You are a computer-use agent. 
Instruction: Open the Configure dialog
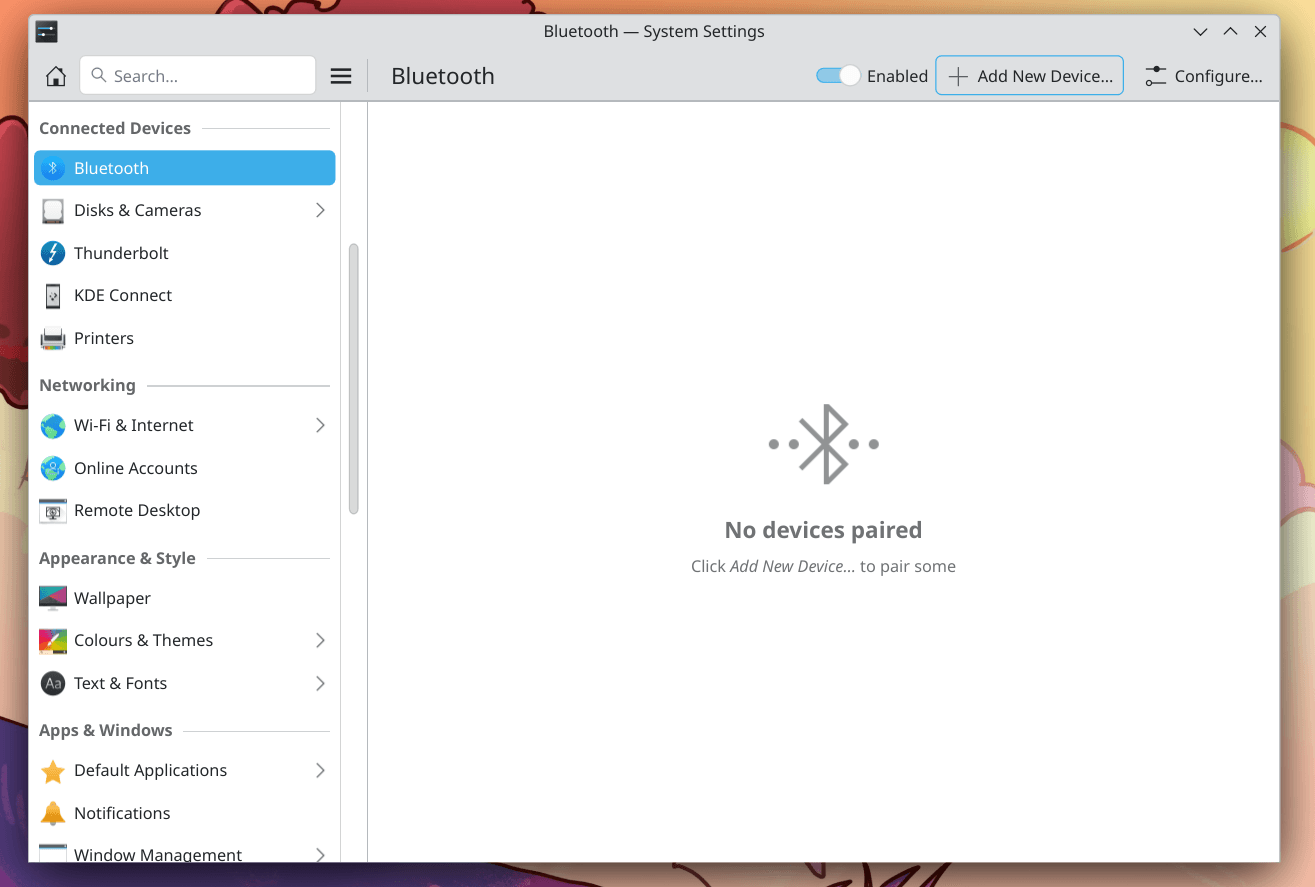pos(1204,75)
